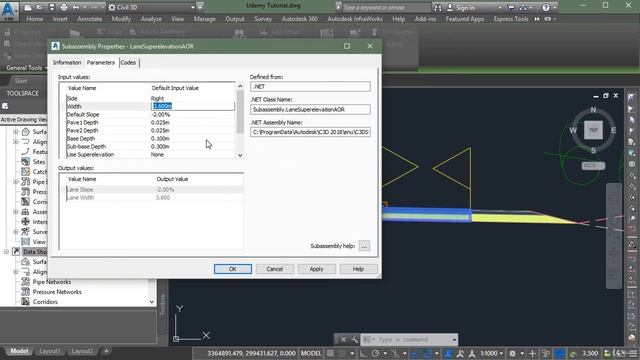Click the Apply button
The height and width of the screenshot is (360, 640).
click(x=316, y=269)
